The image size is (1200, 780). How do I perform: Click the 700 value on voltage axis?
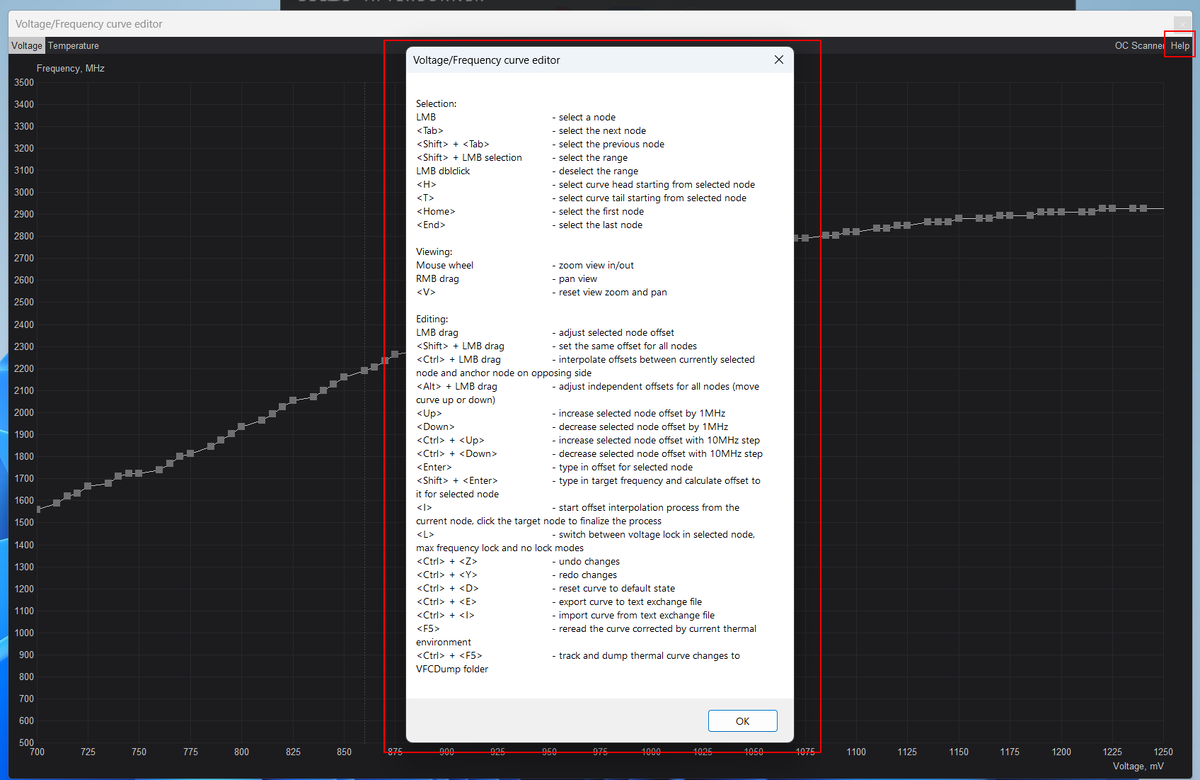coord(38,752)
